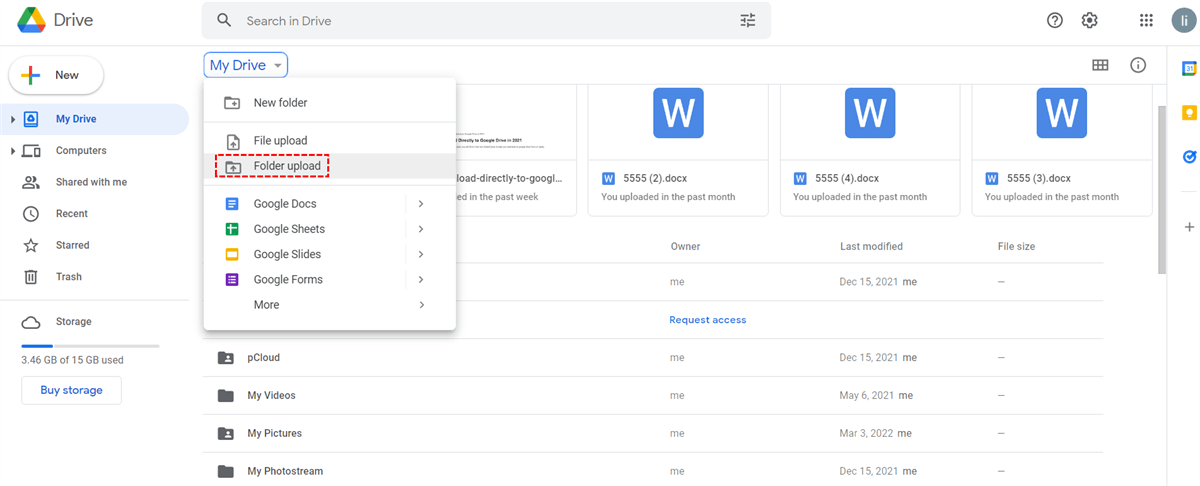Click the Search in Drive field
Image resolution: width=1200 pixels, height=486 pixels.
(x=480, y=21)
